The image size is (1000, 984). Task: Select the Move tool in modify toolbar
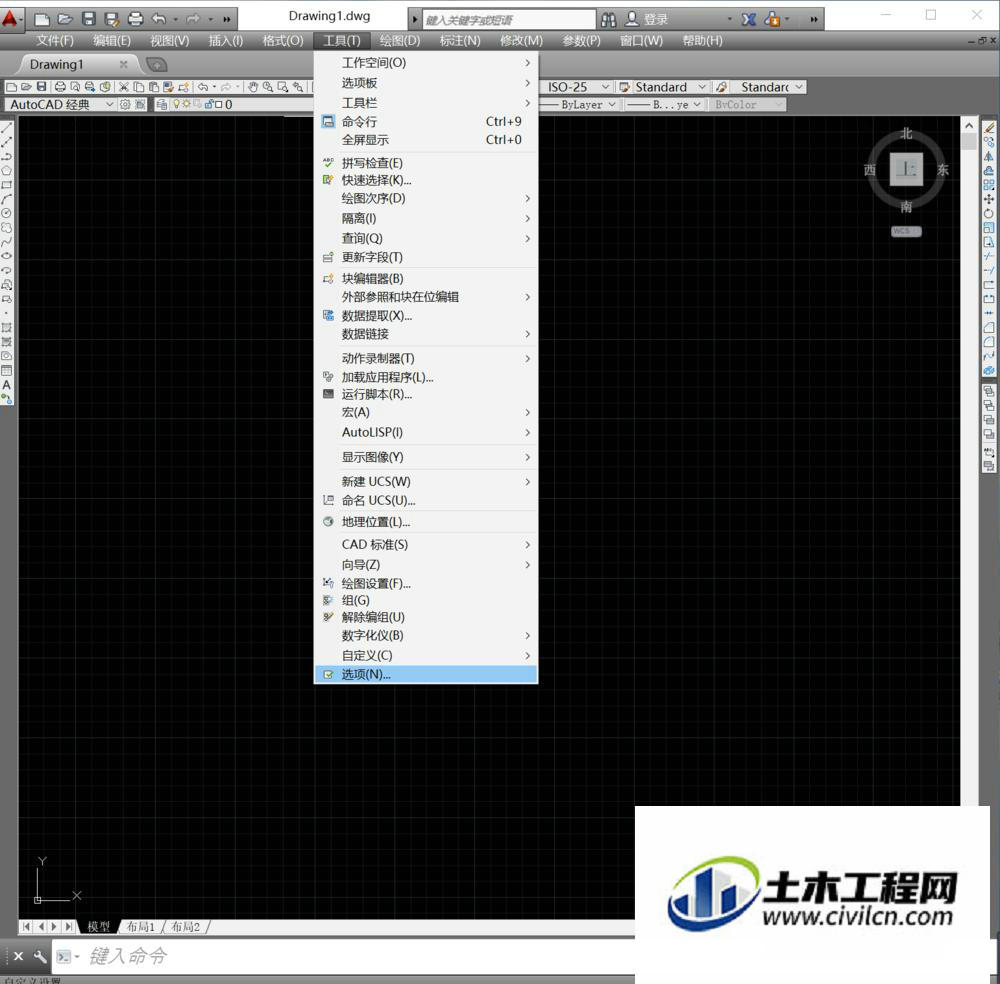coord(989,199)
